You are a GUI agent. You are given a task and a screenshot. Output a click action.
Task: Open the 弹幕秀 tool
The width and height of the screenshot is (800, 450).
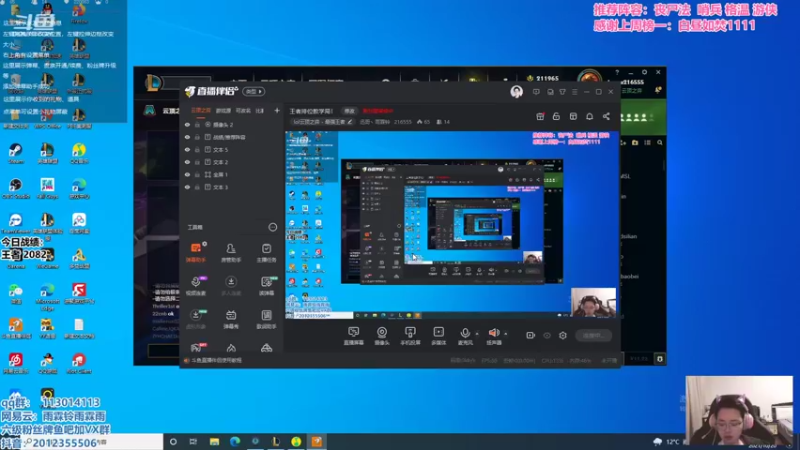coord(231,318)
